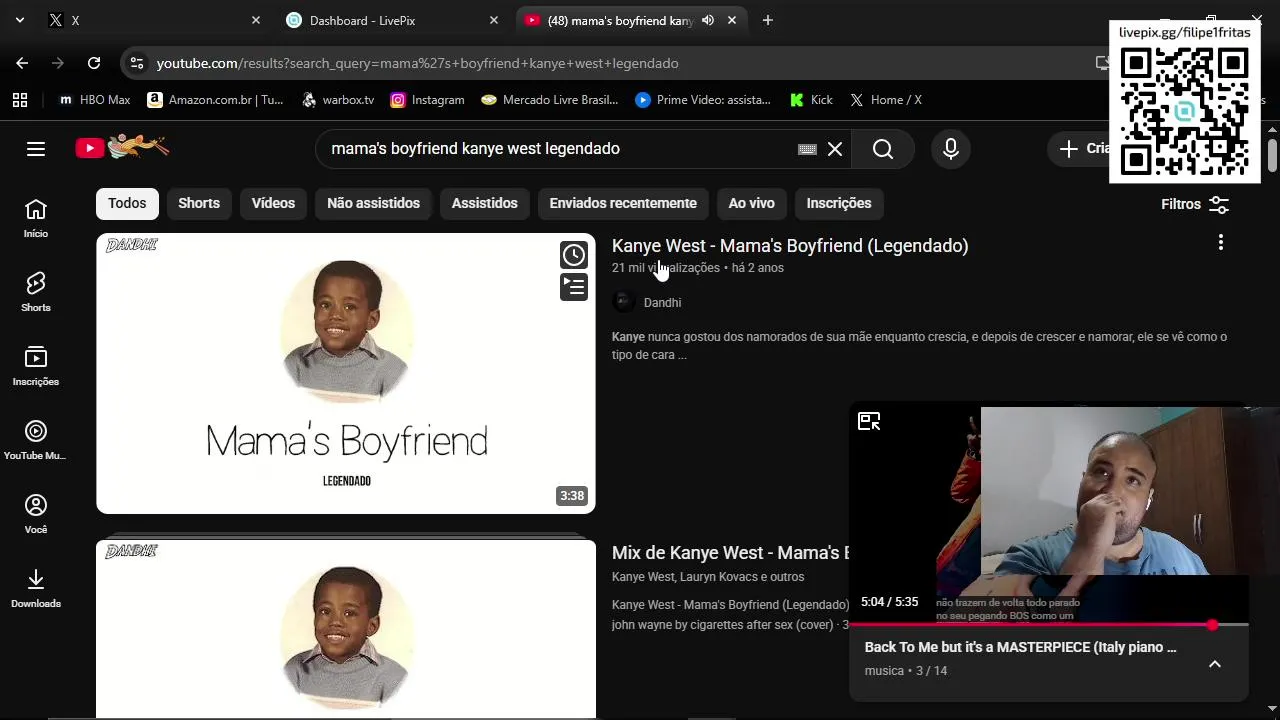Viewport: 1280px width, 720px height.
Task: Open the on-screen keyboard in search box
Action: 807,149
